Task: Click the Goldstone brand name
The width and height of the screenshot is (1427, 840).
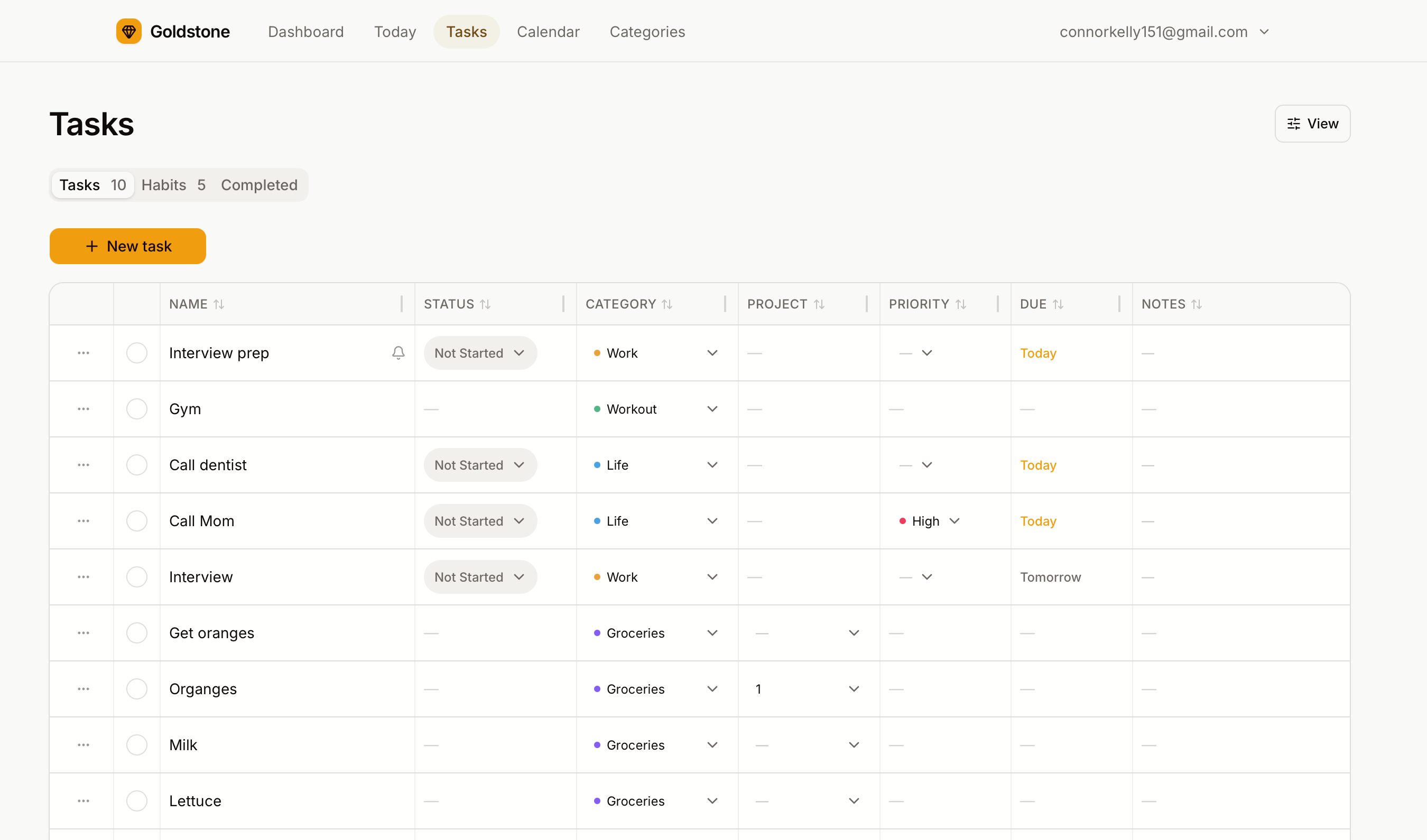Action: point(190,32)
